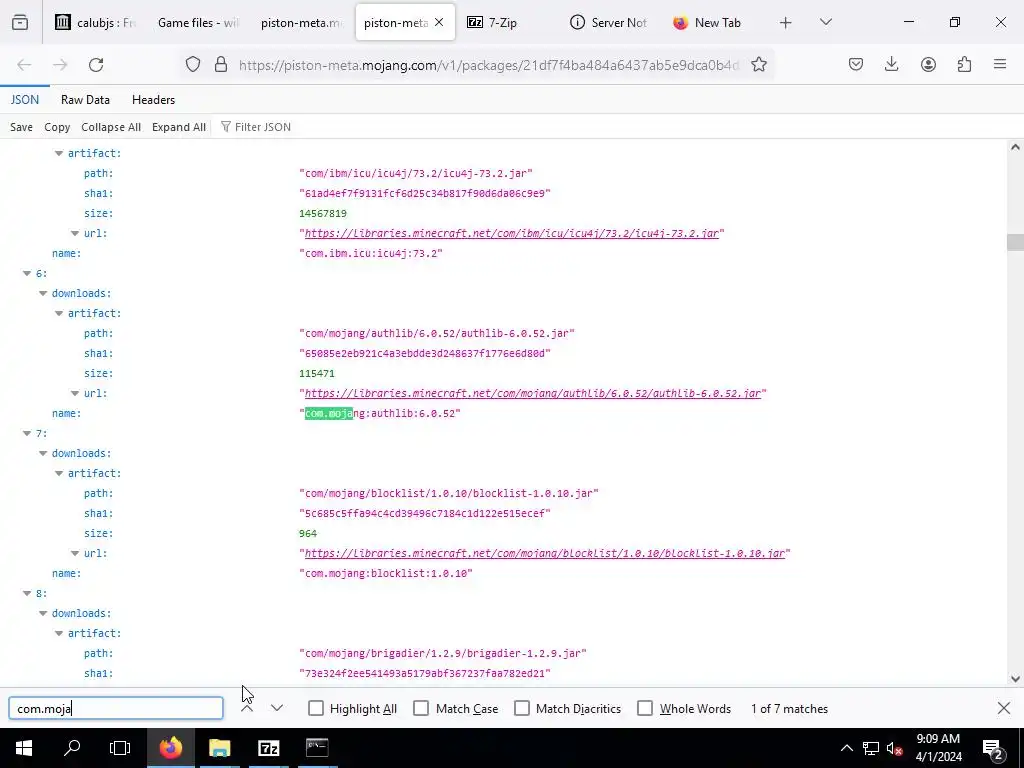The image size is (1024, 768).
Task: Open Windows Start menu
Action: coord(24,748)
